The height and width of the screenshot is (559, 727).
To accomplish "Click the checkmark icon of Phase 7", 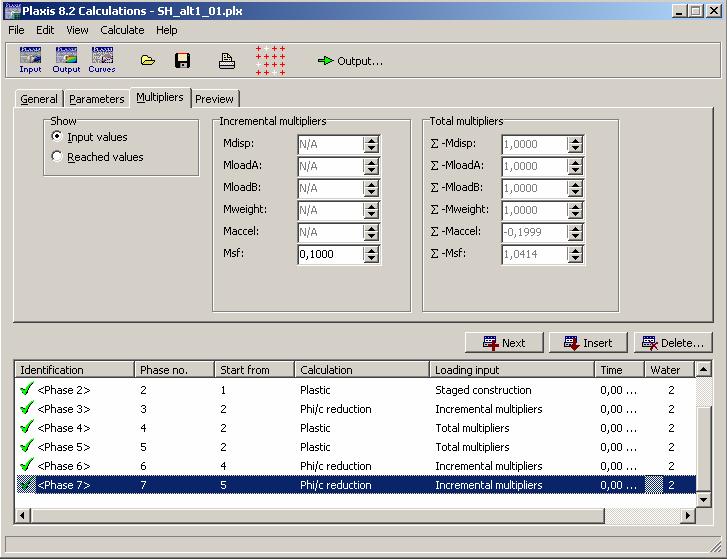I will tap(27, 484).
